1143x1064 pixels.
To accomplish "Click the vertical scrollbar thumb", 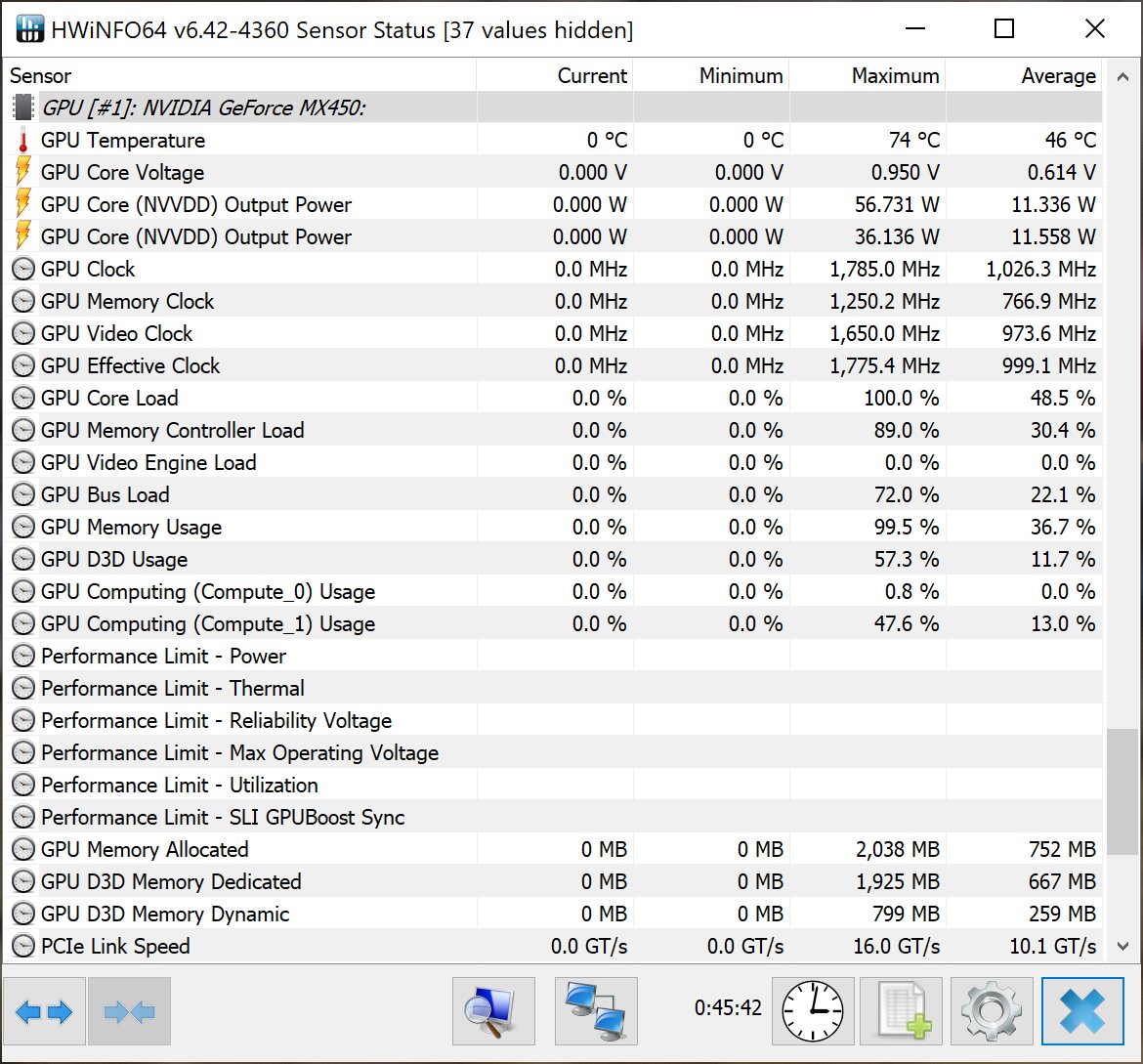I will click(1122, 789).
